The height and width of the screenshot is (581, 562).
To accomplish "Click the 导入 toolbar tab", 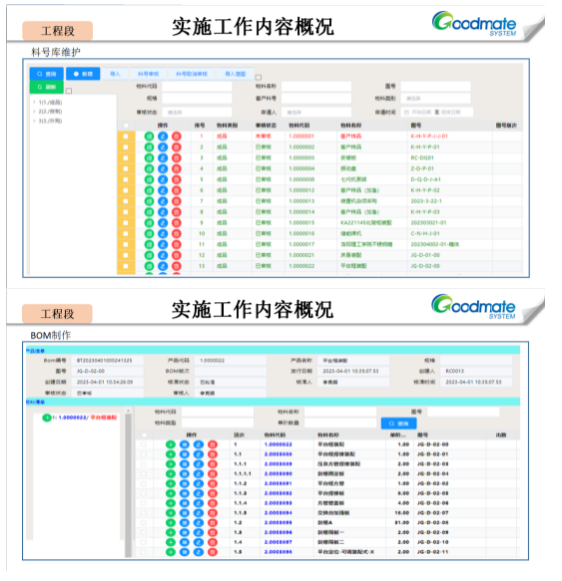I will point(116,74).
